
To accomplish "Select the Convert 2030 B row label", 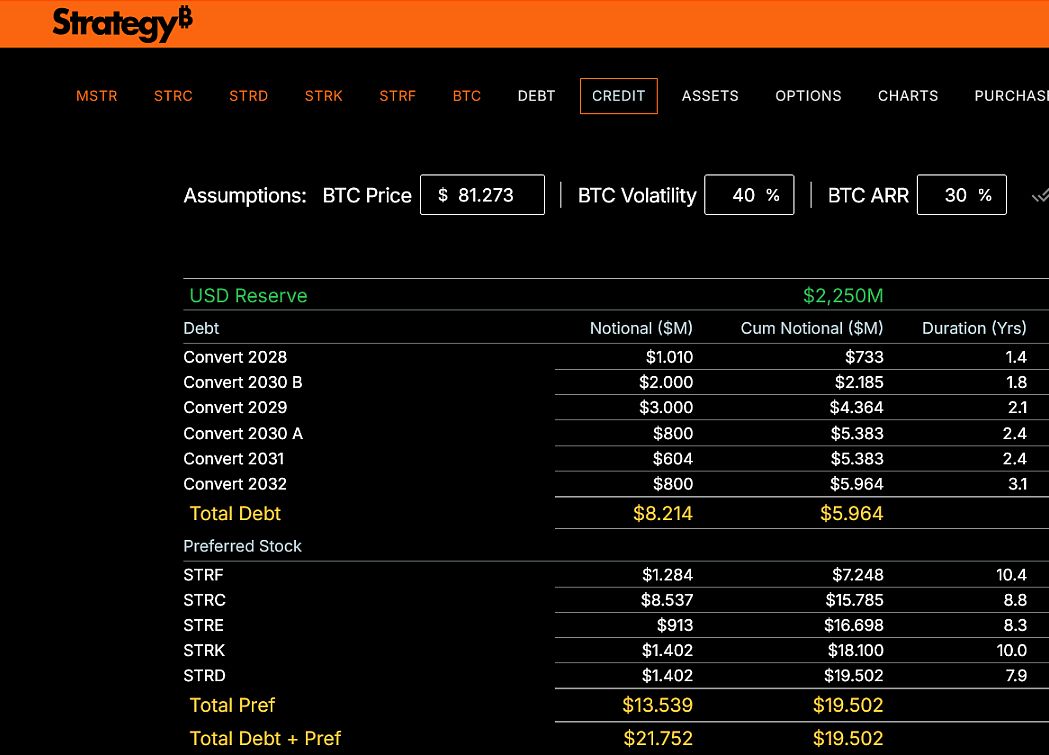I will pyautogui.click(x=243, y=383).
